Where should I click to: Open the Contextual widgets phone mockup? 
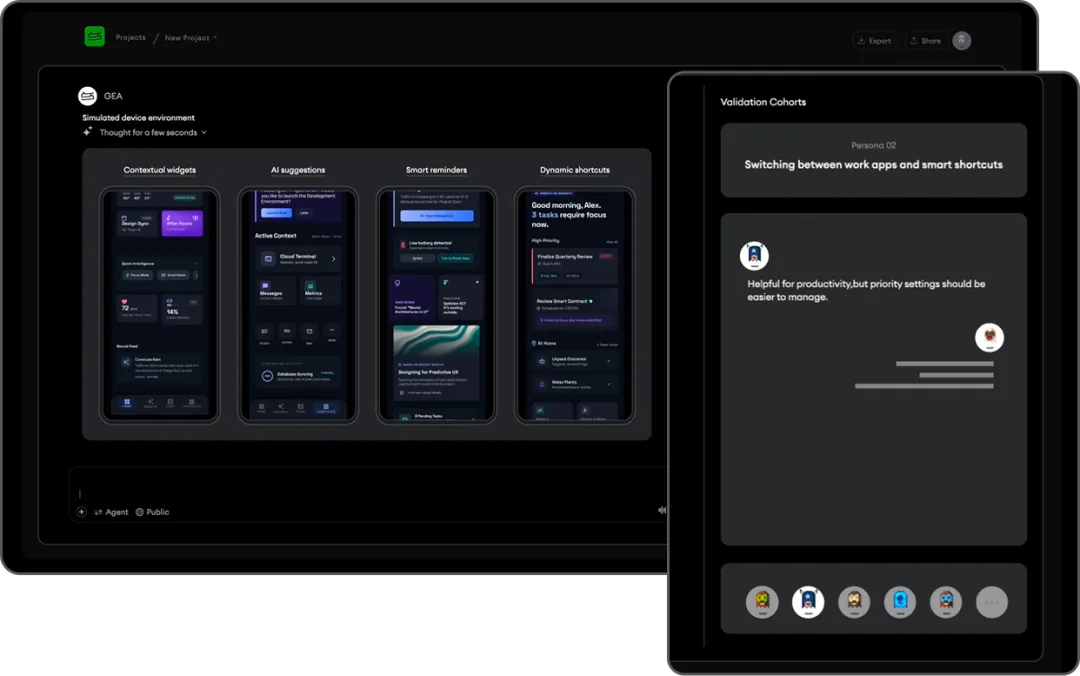click(160, 305)
